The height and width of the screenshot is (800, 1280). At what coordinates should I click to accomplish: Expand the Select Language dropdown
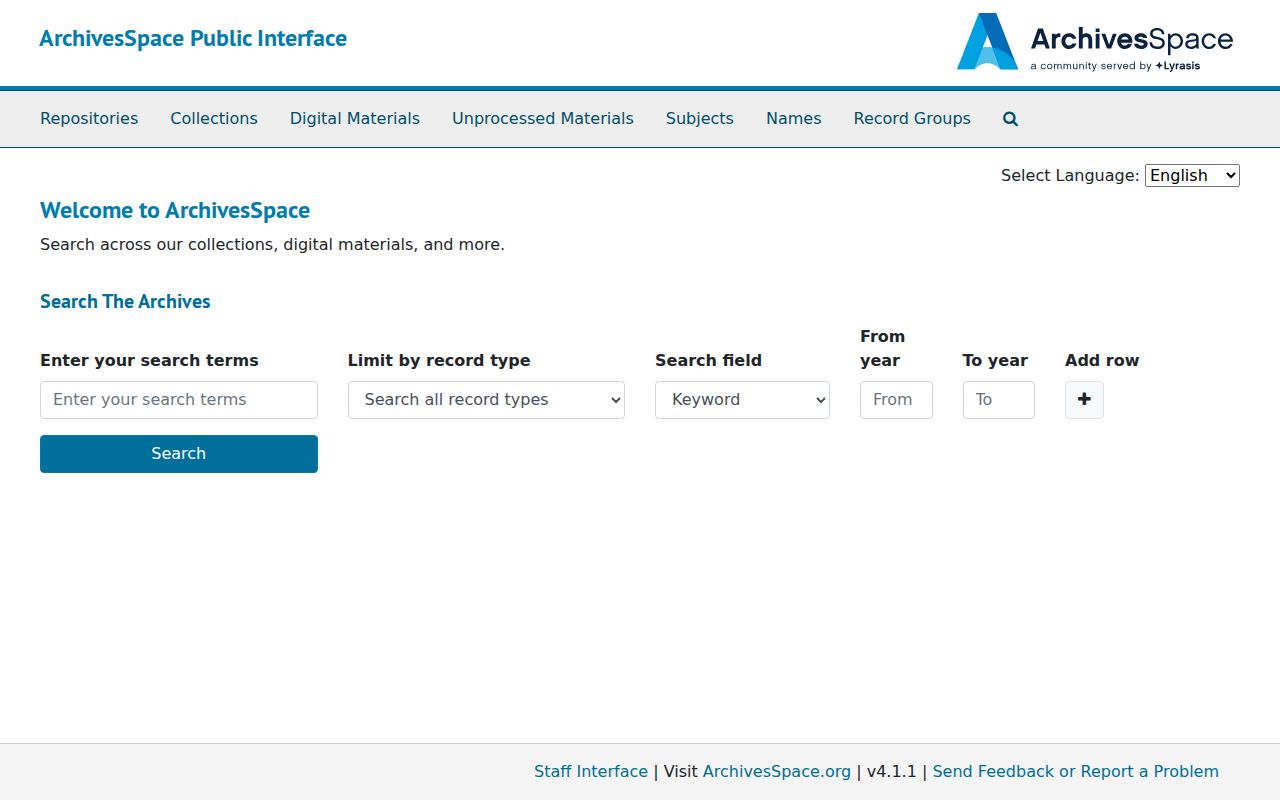1192,175
